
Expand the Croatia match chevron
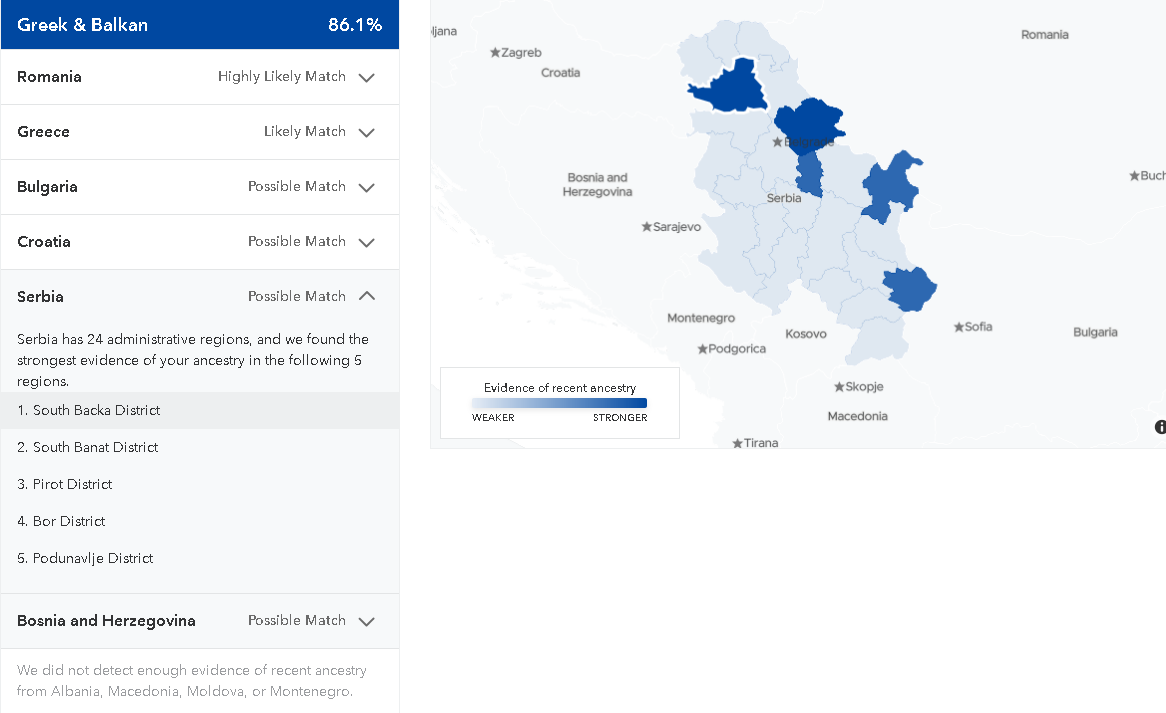[367, 242]
